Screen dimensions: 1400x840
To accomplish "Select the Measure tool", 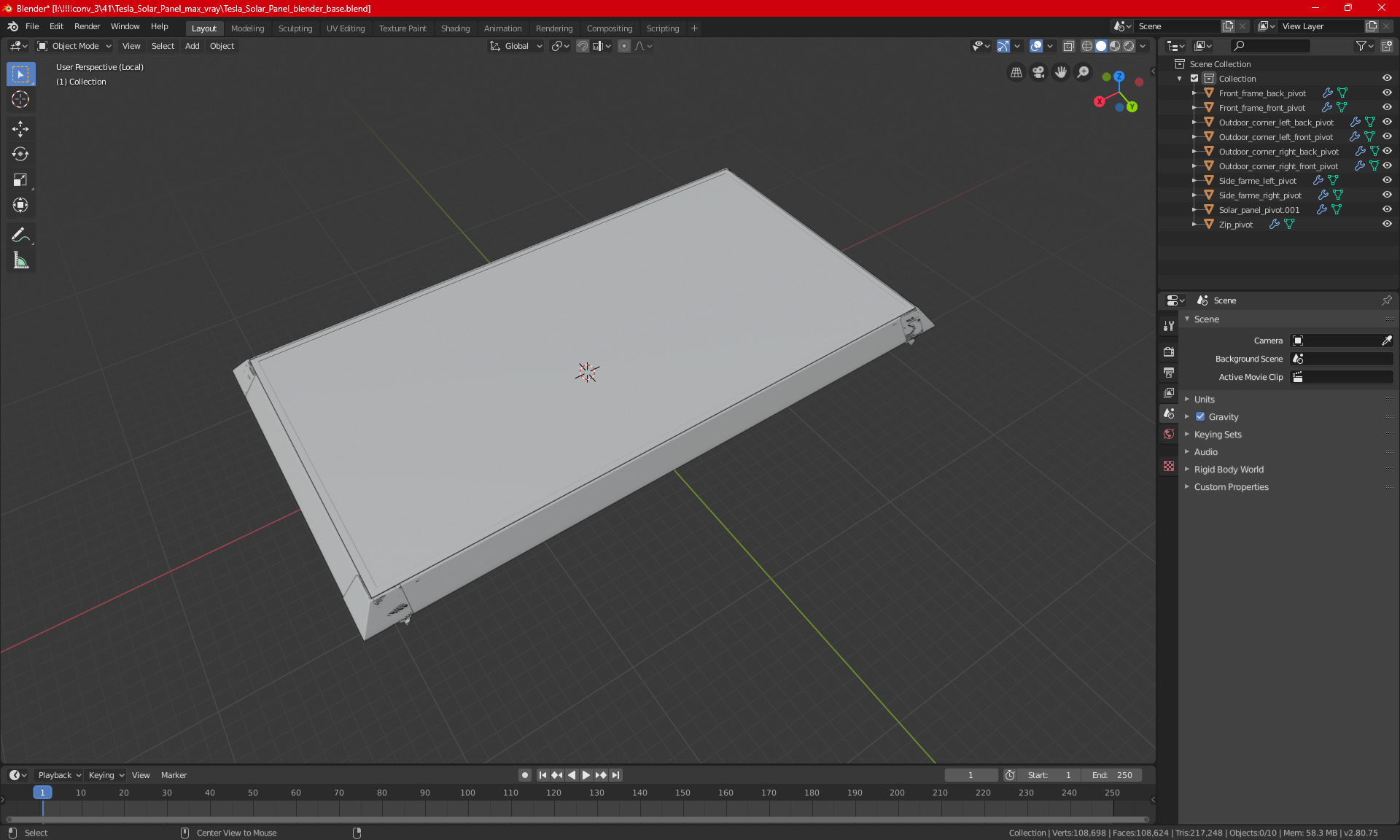I will pos(20,260).
